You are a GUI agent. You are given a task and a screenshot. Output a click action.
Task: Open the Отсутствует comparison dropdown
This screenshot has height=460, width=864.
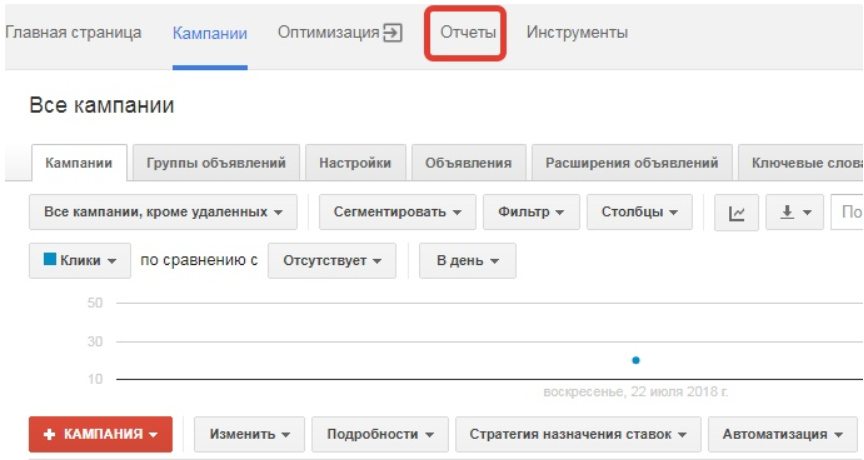[332, 261]
